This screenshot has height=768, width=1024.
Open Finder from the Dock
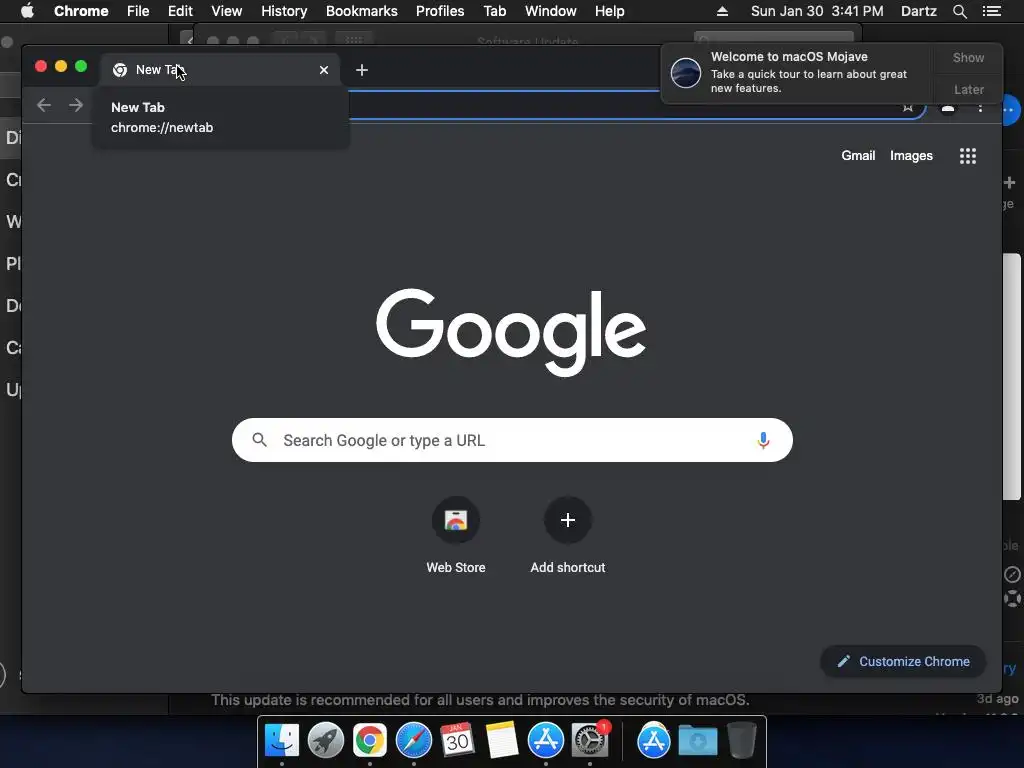coord(281,741)
